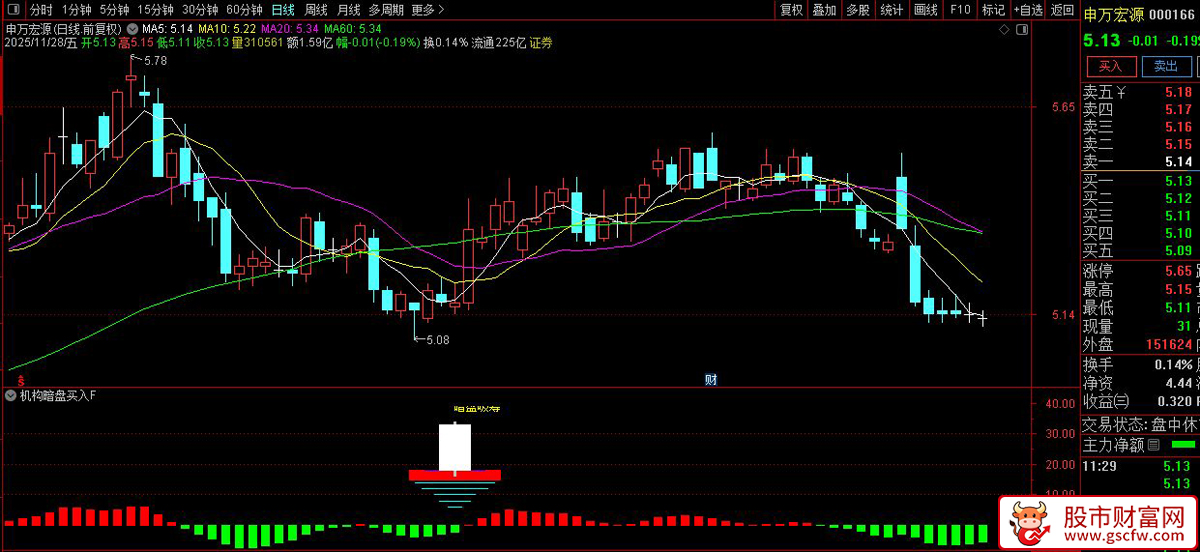Click the 11:29 trade tick row
The image size is (1200, 552).
coord(1141,466)
